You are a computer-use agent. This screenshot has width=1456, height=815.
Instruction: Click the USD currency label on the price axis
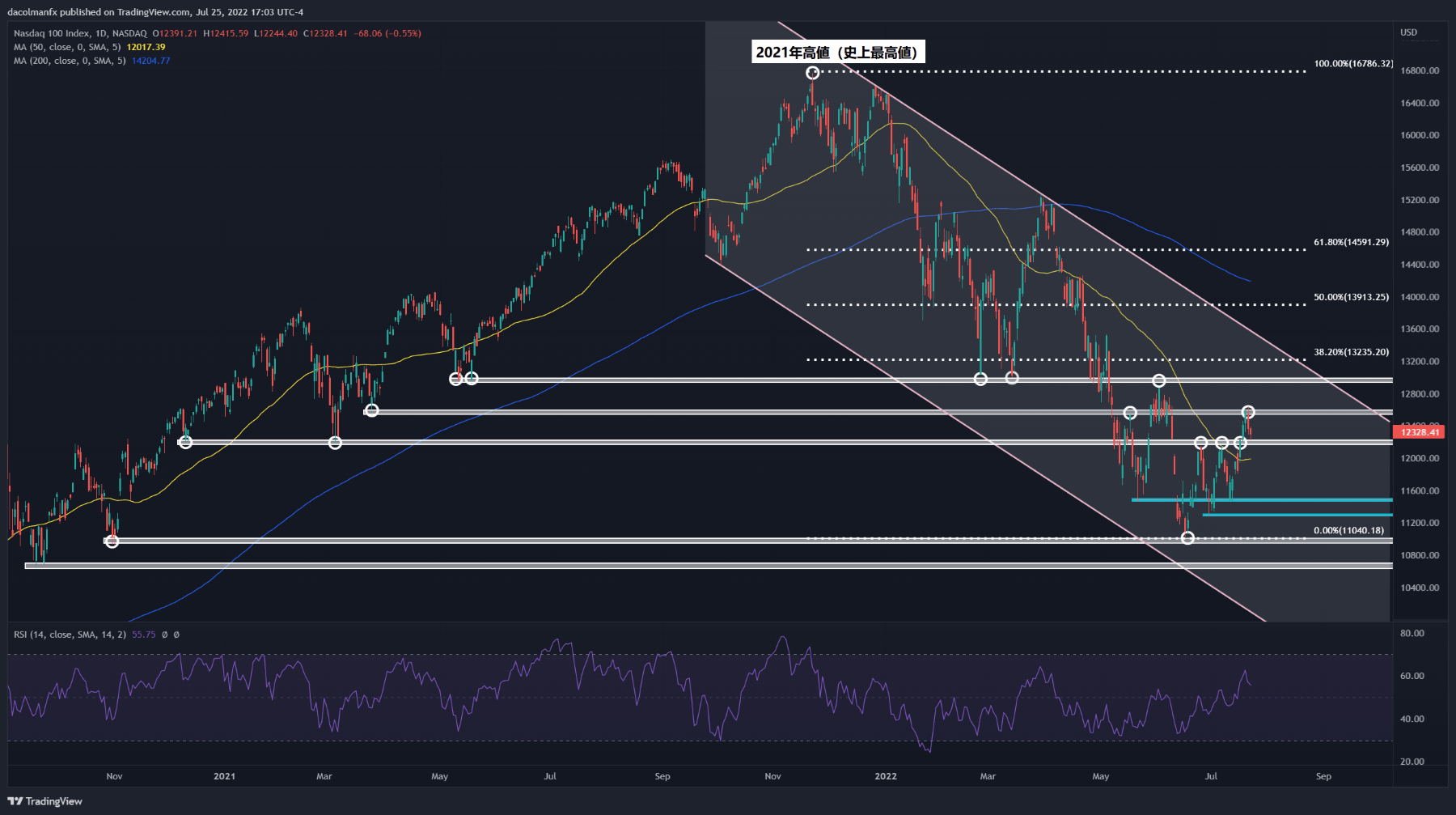[x=1409, y=32]
